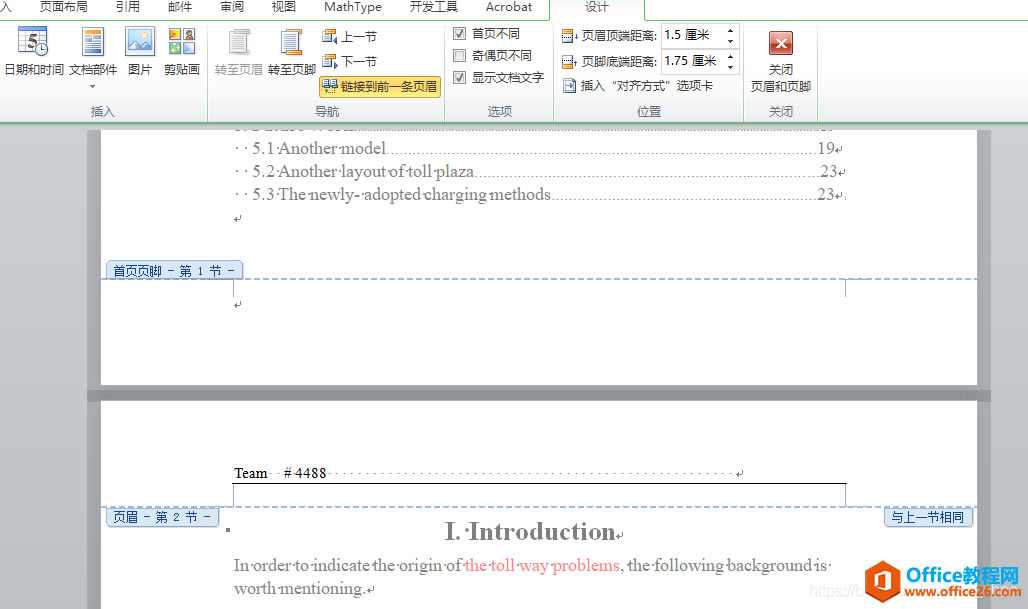Image resolution: width=1028 pixels, height=609 pixels.
Task: Click the grayed Go to Header (转至页眉) icon
Action: pos(239,42)
